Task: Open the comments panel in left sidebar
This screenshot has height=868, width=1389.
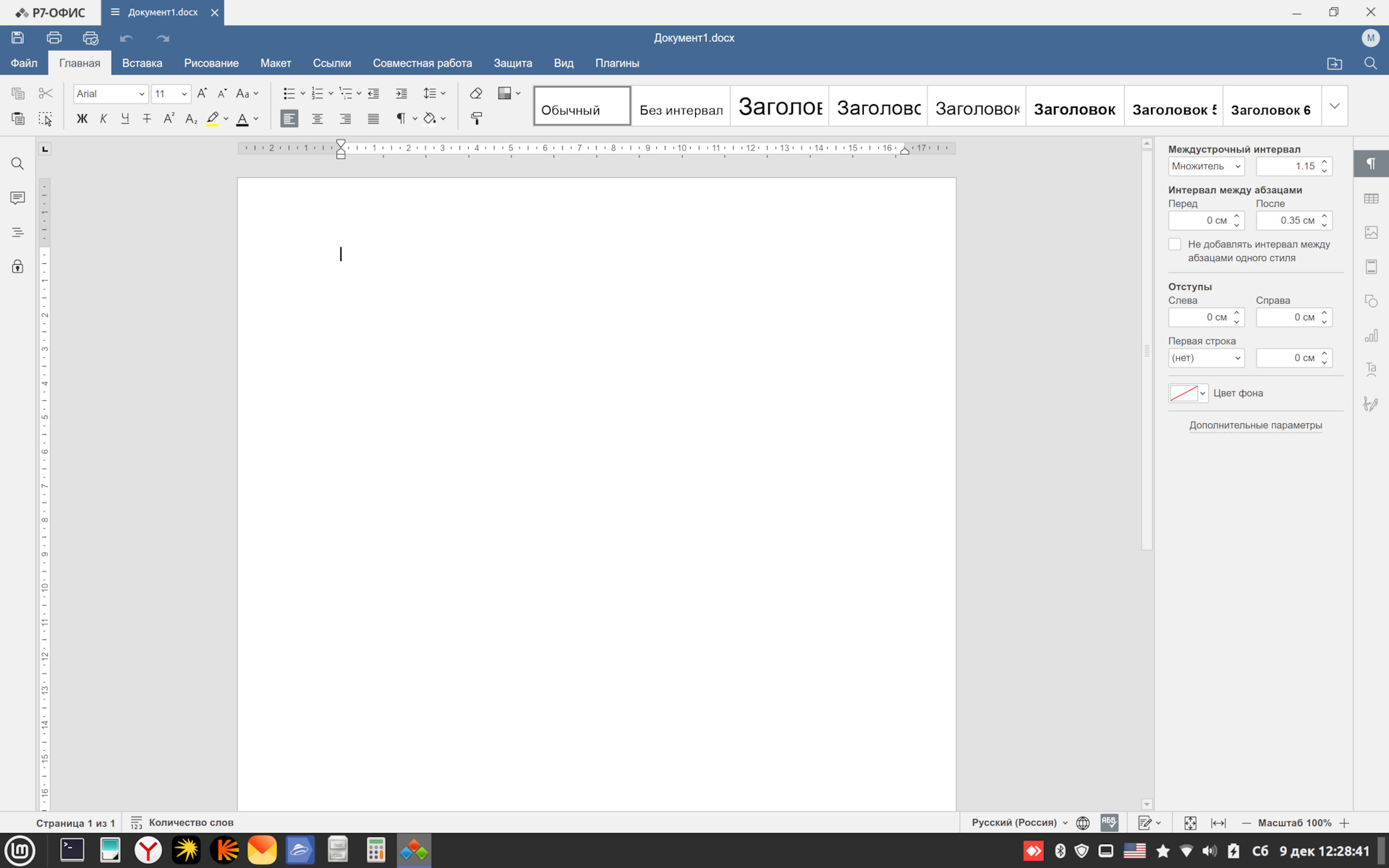Action: tap(17, 198)
